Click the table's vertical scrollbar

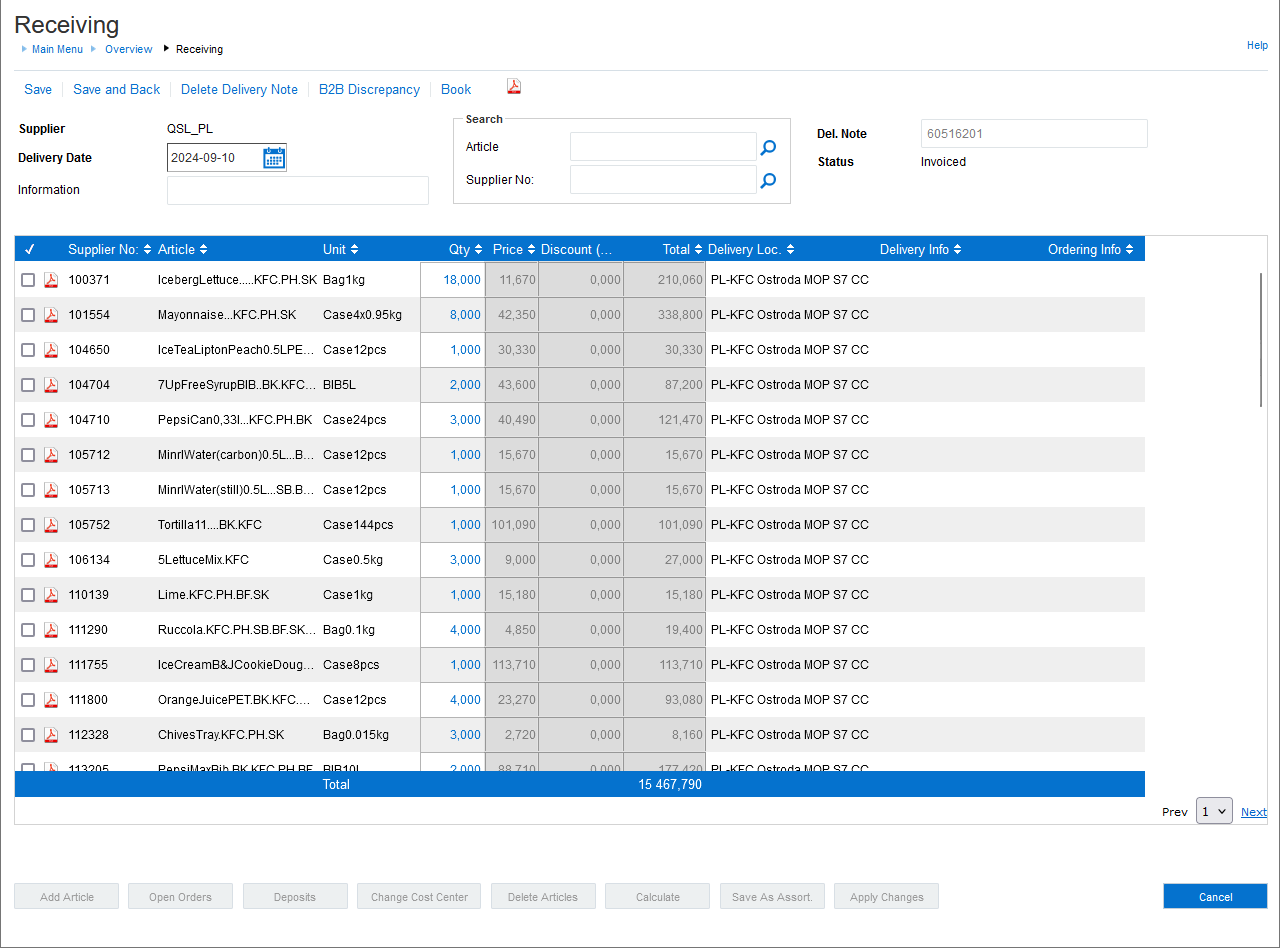point(1261,340)
